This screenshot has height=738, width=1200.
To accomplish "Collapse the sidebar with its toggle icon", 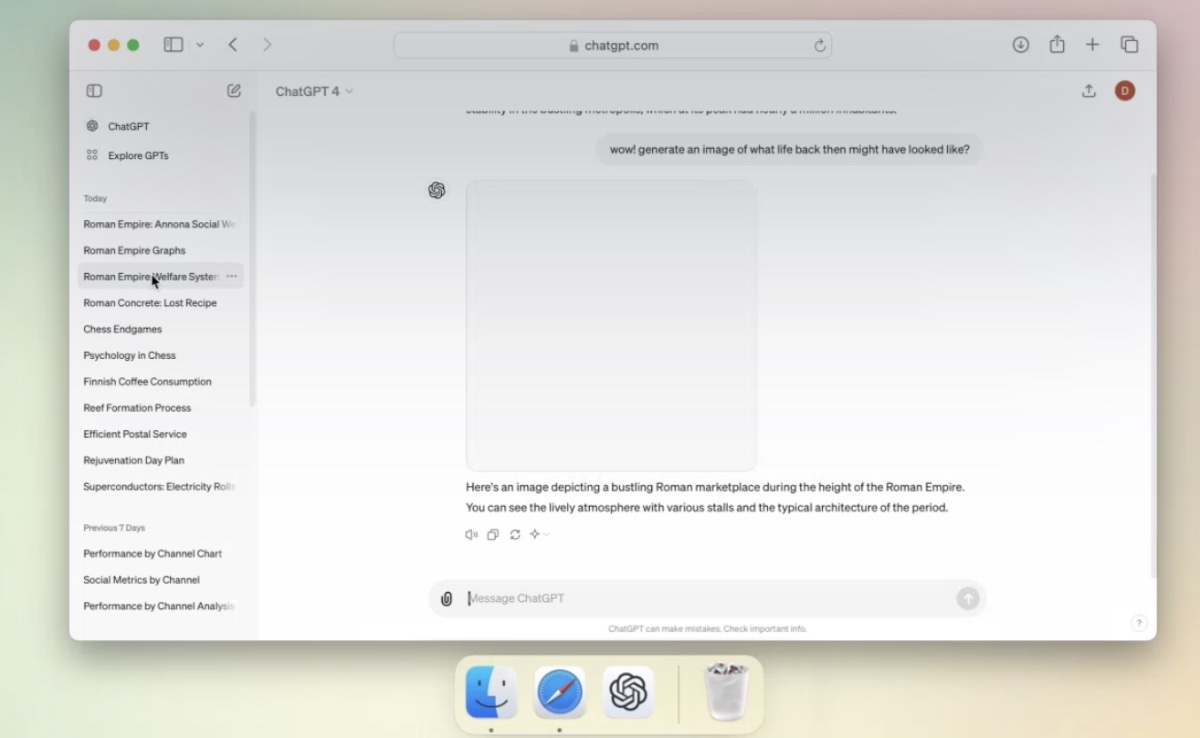I will point(93,90).
